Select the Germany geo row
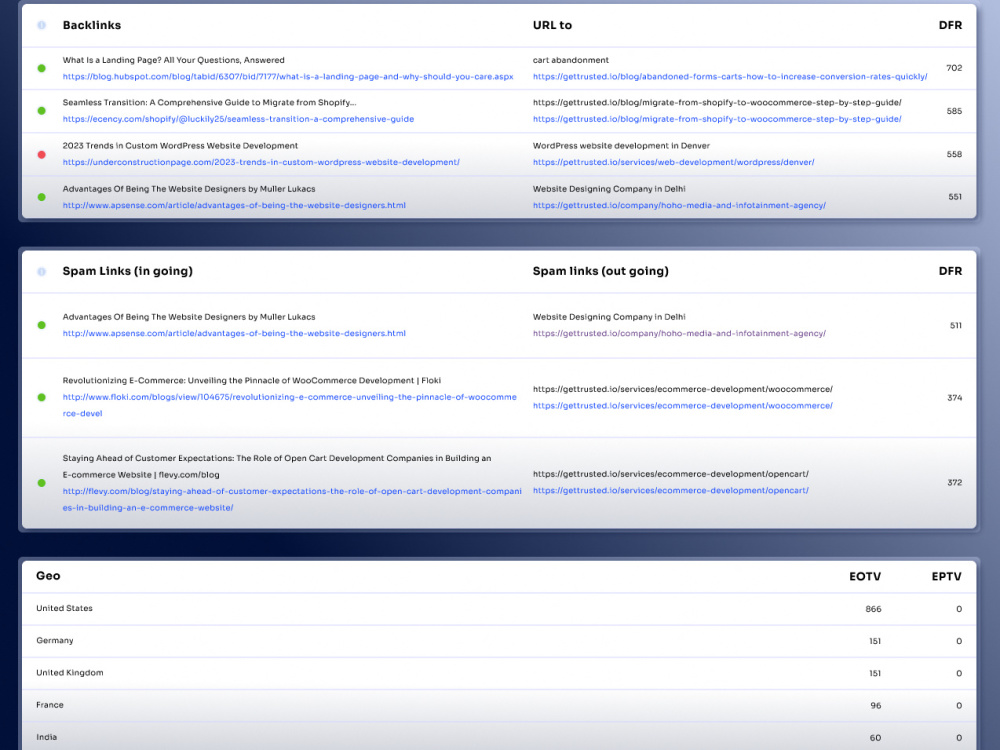Screen dimensions: 1000x750 499,641
